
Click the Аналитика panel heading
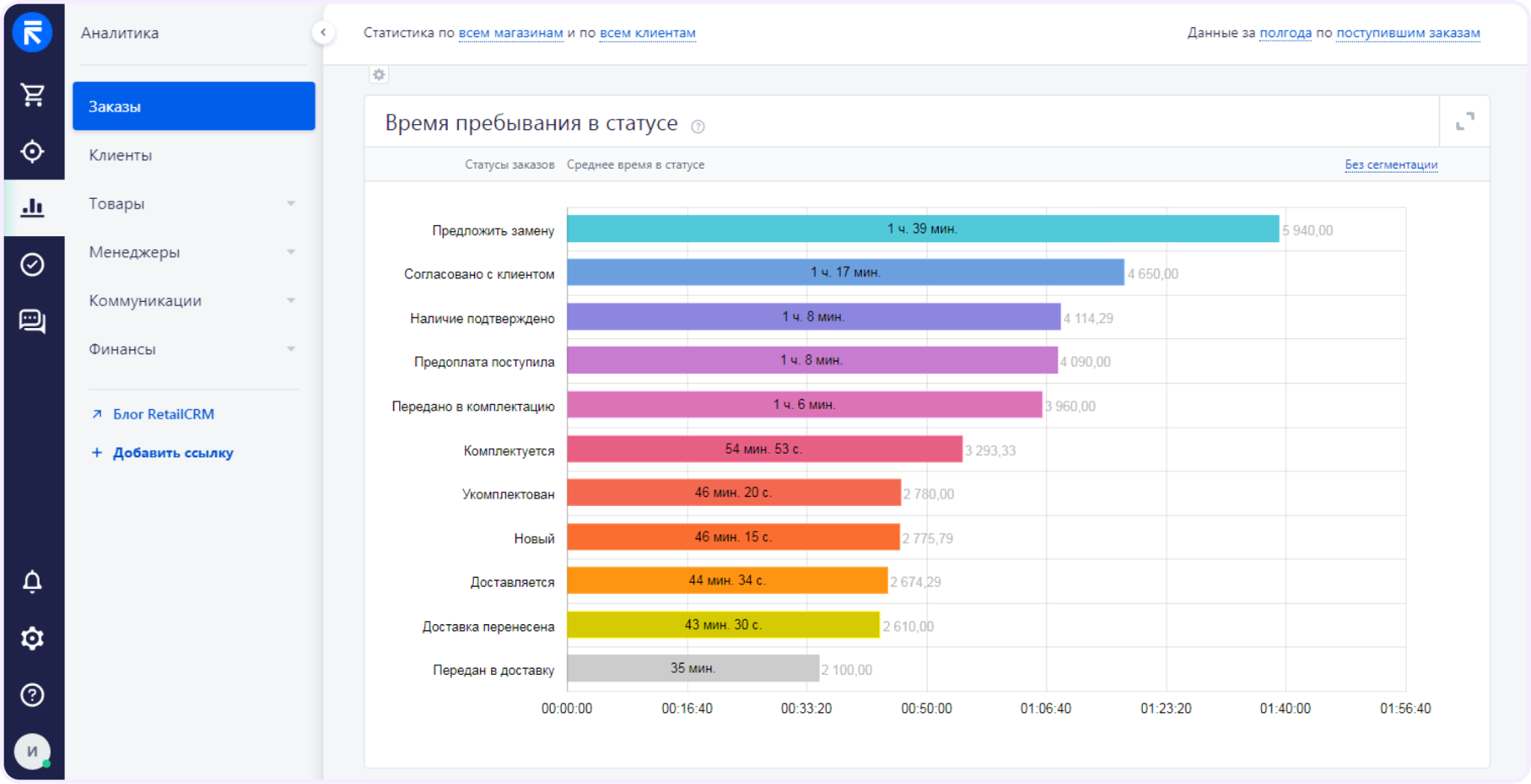tap(120, 33)
